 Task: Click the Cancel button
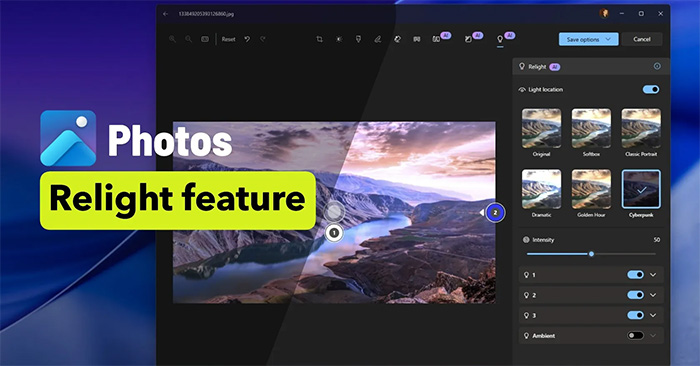pyautogui.click(x=642, y=39)
